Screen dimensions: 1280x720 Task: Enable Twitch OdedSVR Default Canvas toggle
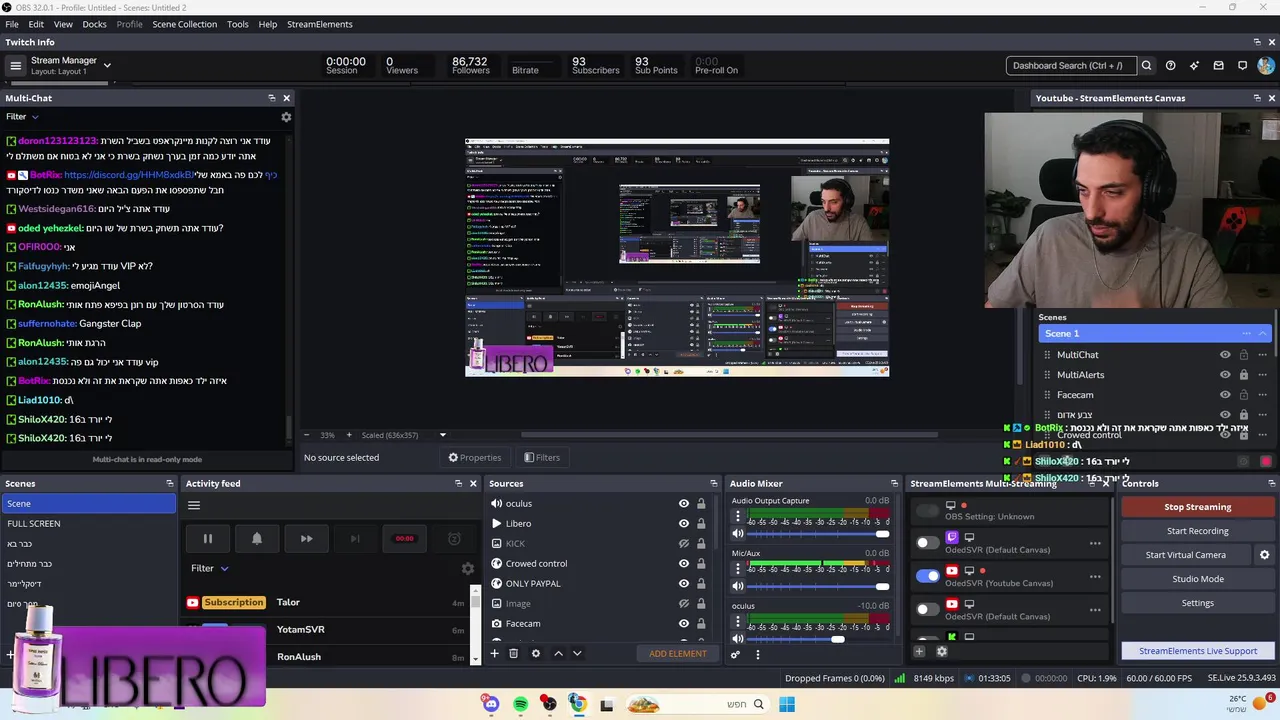point(928,543)
